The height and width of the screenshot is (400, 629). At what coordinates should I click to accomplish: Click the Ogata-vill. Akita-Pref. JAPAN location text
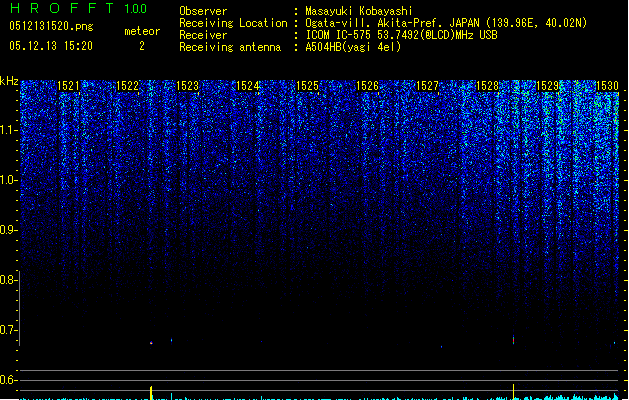(x=446, y=23)
